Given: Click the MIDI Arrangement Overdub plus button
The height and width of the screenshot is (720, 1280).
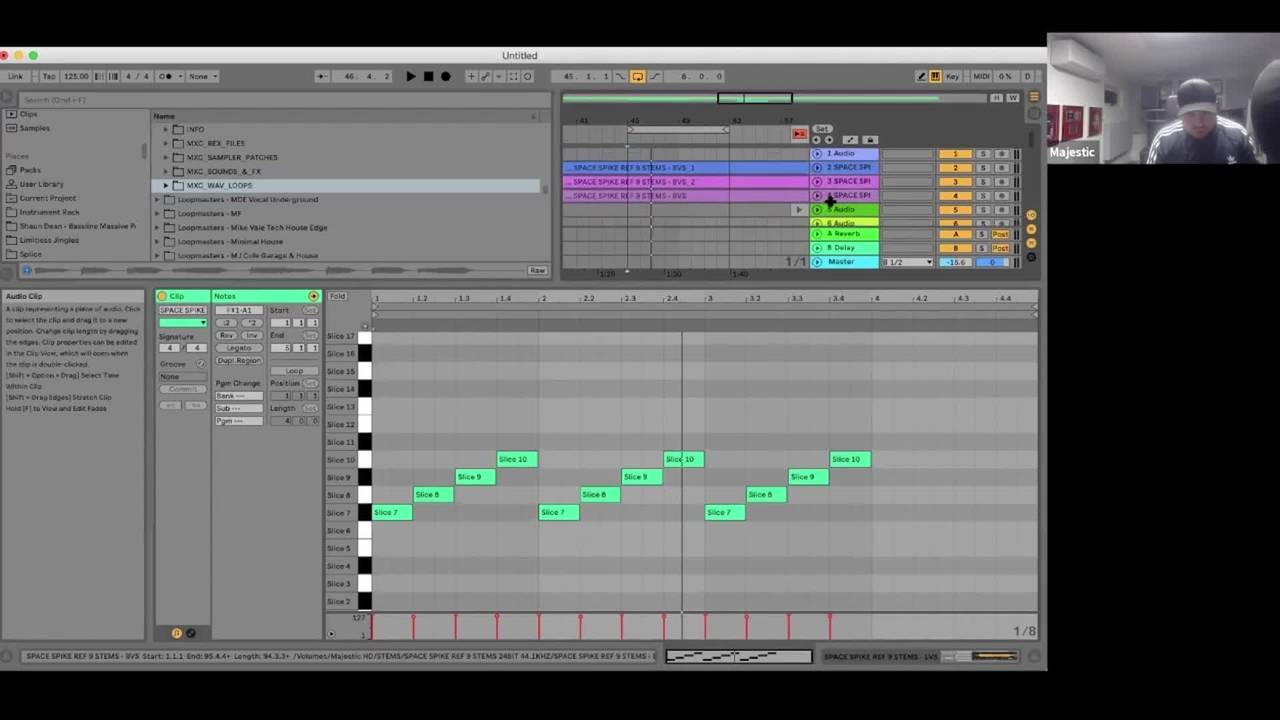Looking at the screenshot, I should coord(471,76).
